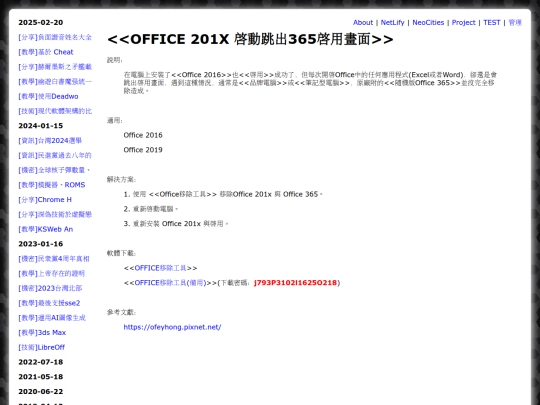Collapse the 2023-01-16 date section
This screenshot has width=540, height=405.
click(x=41, y=244)
